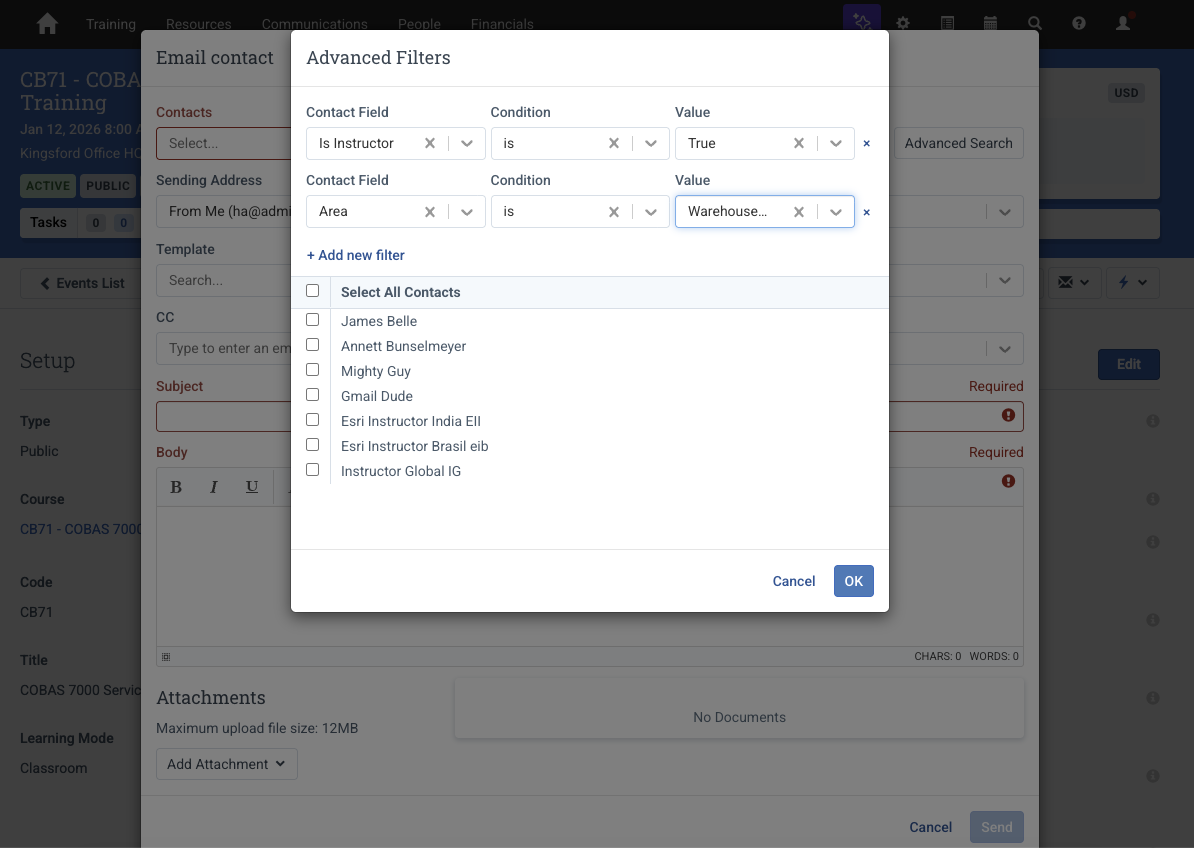The height and width of the screenshot is (848, 1194).
Task: Open the calendar icon in top bar
Action: (991, 23)
